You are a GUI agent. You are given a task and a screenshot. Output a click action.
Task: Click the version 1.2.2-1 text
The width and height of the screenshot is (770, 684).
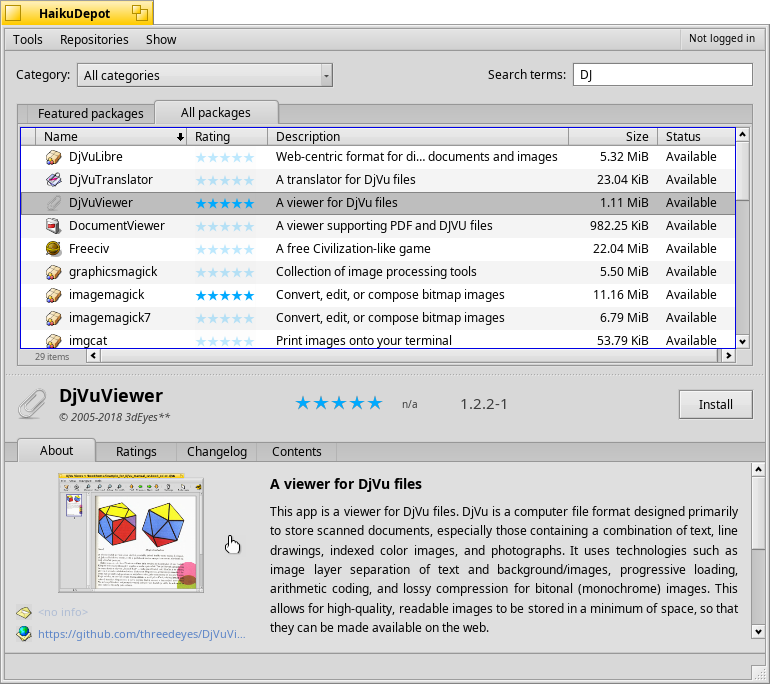[483, 404]
